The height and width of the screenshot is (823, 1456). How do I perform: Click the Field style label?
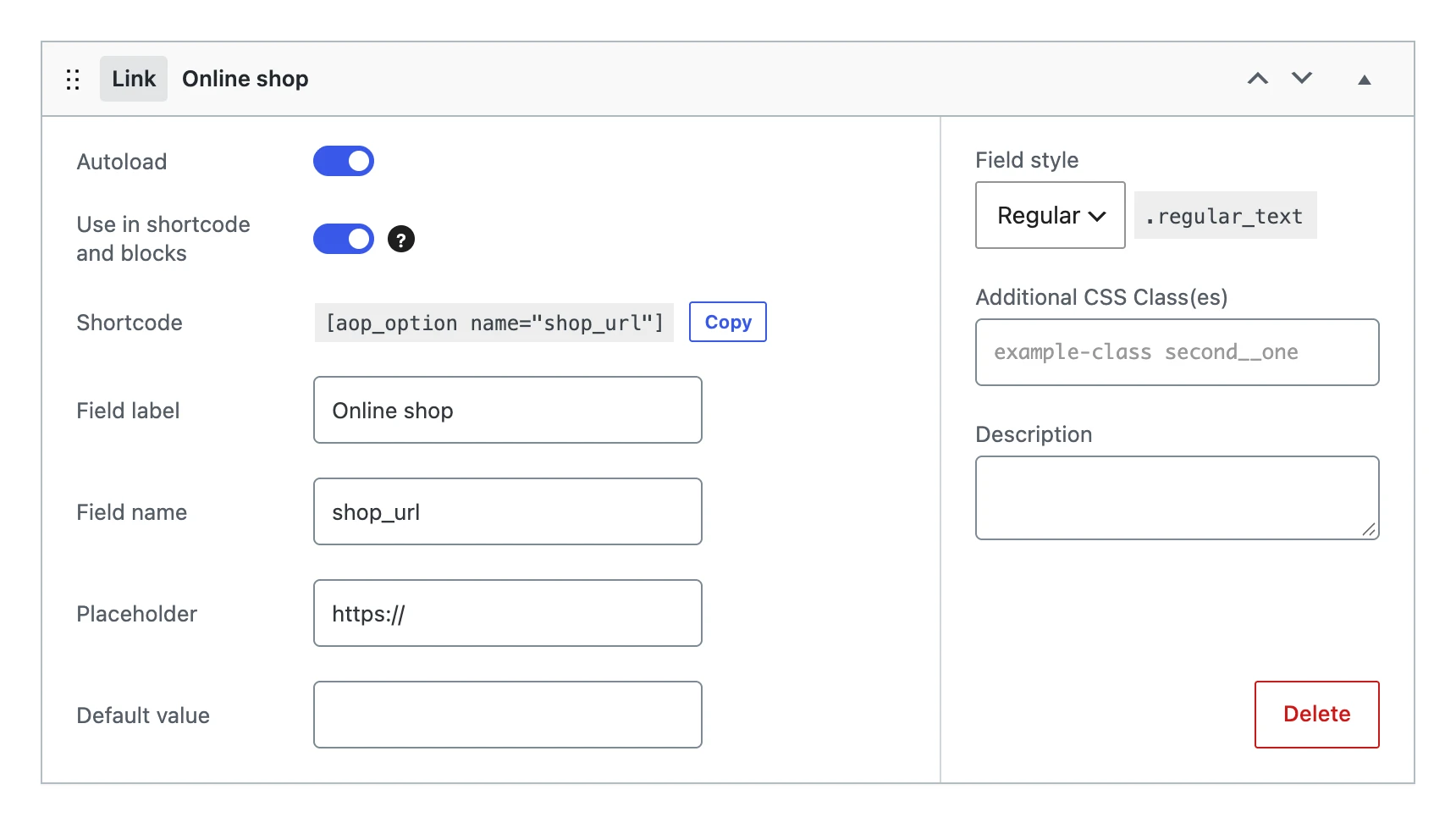click(1027, 160)
